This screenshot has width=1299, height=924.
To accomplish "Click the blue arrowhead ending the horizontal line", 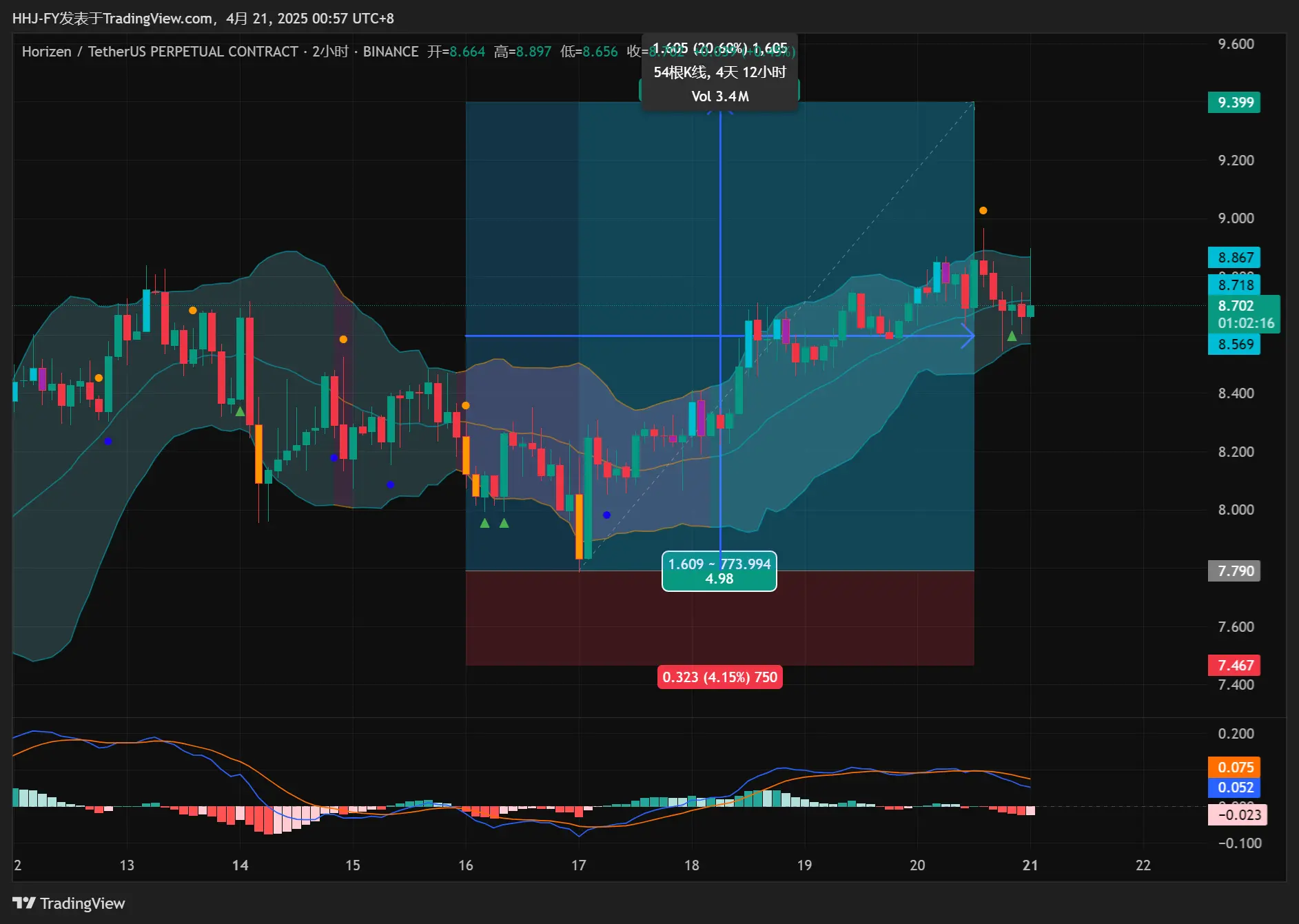I will pyautogui.click(x=968, y=336).
